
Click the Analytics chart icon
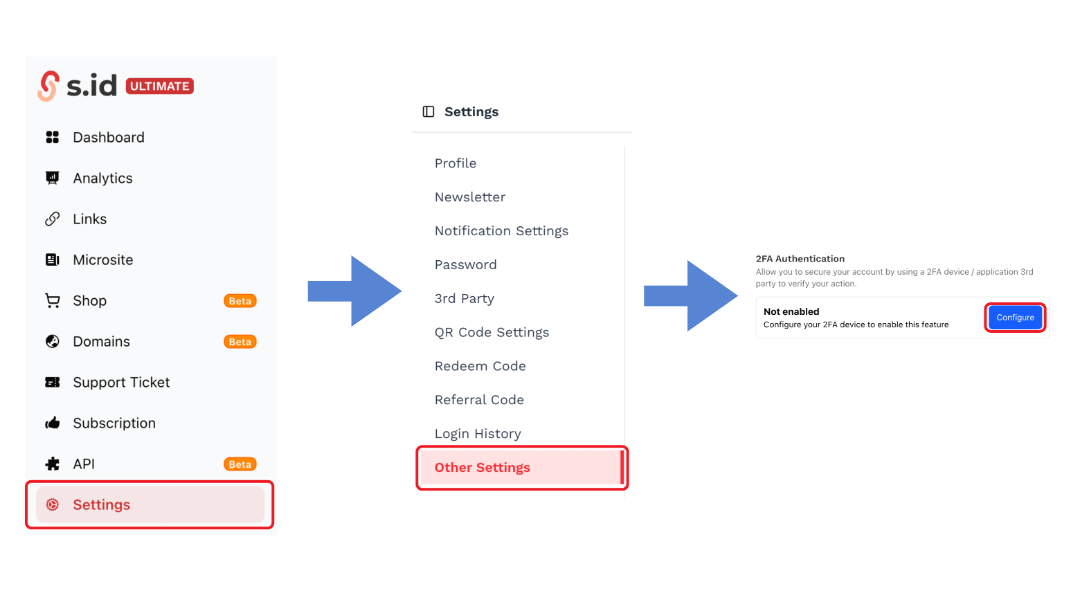(x=53, y=178)
